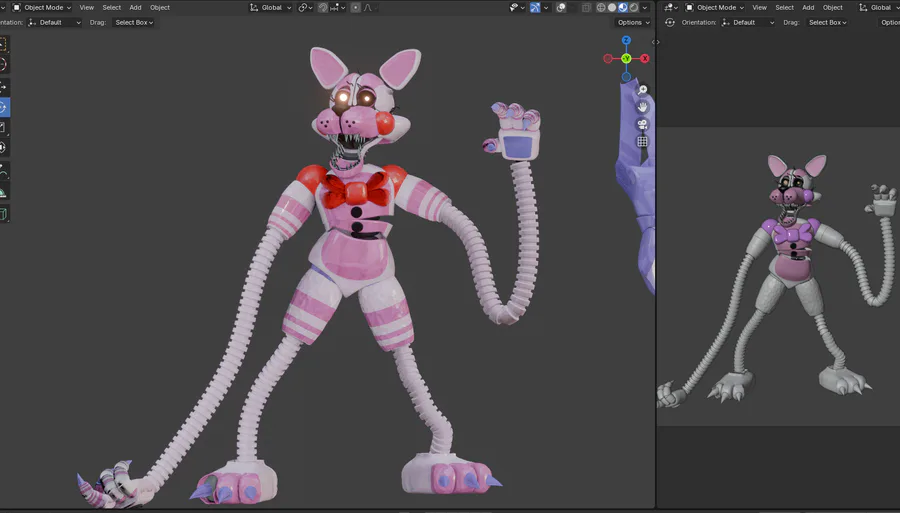
Task: Click the negative X axis circle on gizmo
Action: (x=608, y=59)
